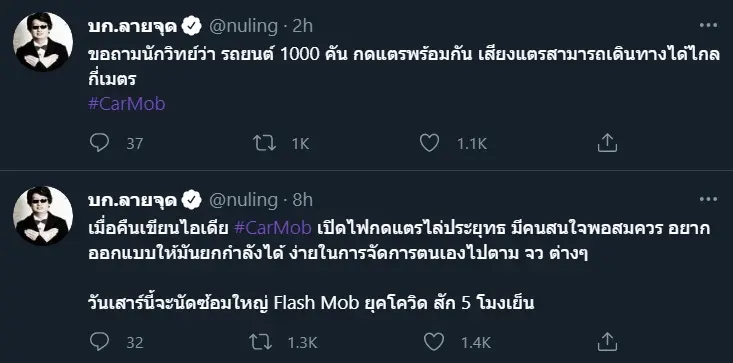Open the #CarMob hashtag under first tweet
Screen dimensions: 733x363
pyautogui.click(x=127, y=104)
